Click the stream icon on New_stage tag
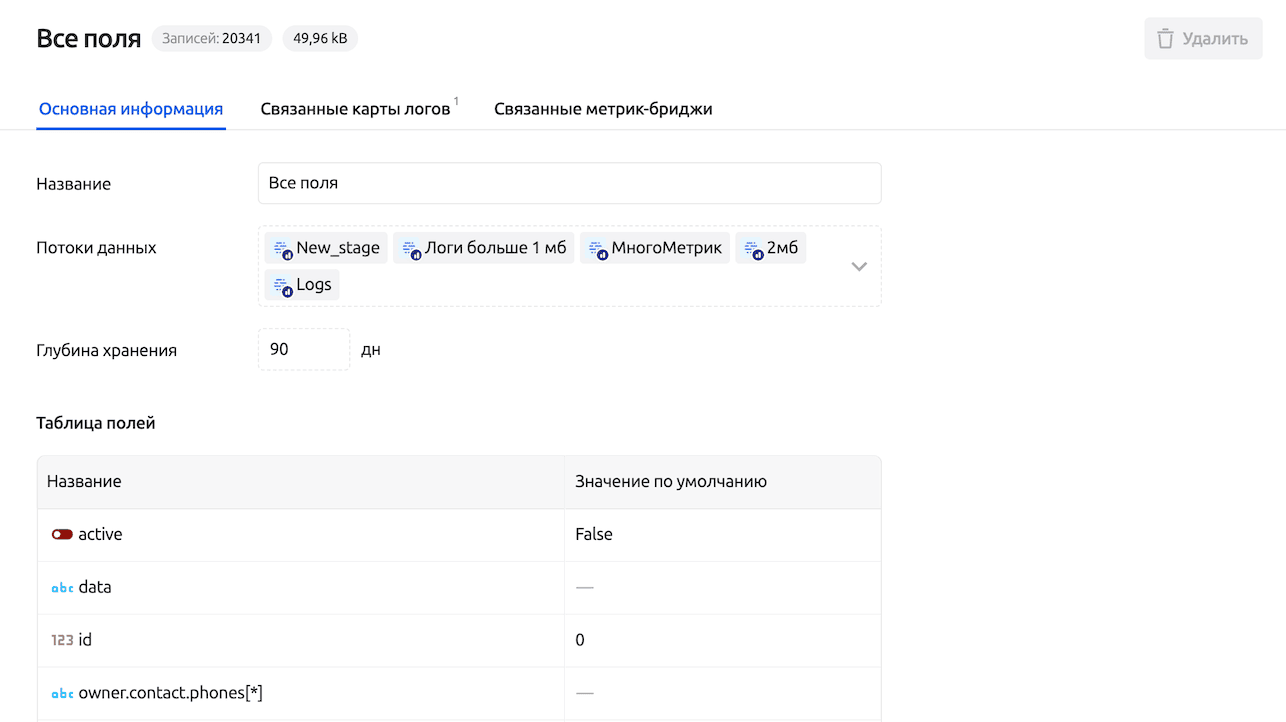Screen dimensions: 1286x722 tap(282, 249)
